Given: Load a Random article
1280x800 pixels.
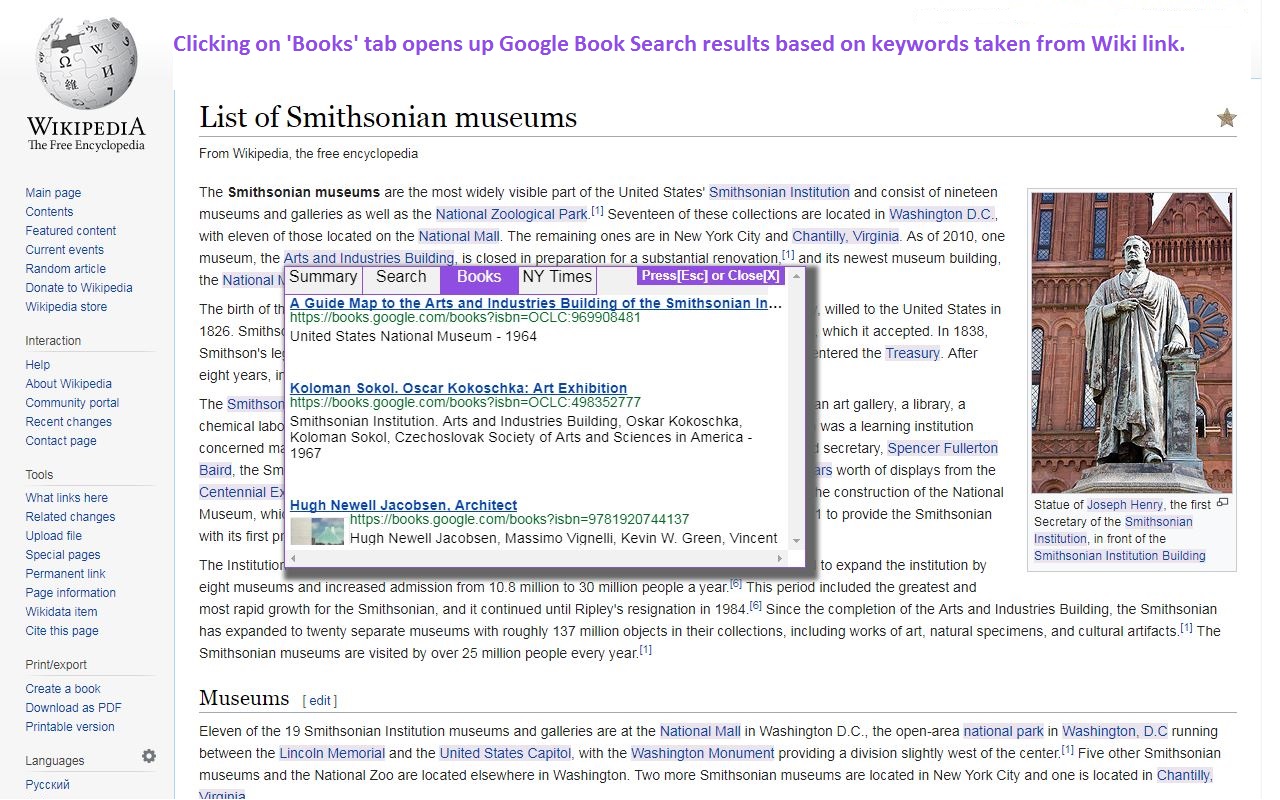Looking at the screenshot, I should (66, 269).
